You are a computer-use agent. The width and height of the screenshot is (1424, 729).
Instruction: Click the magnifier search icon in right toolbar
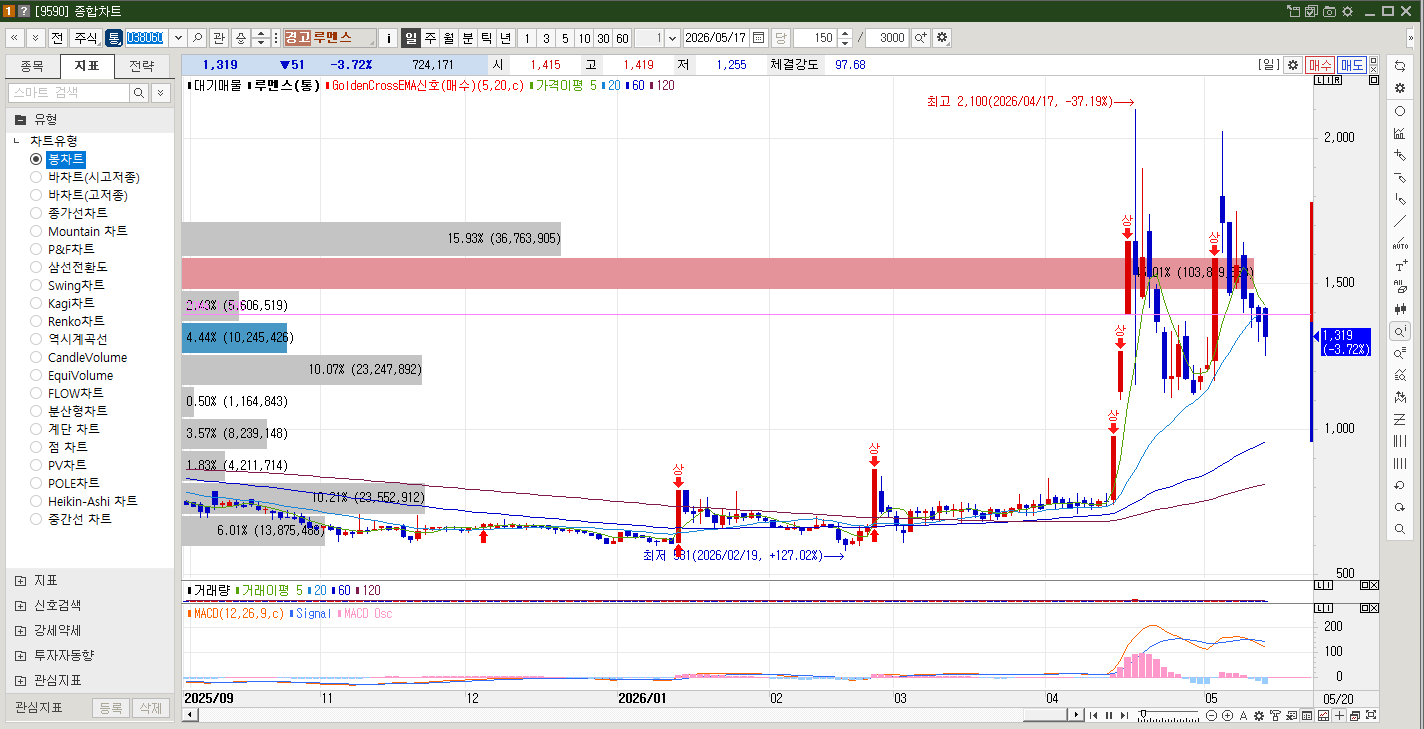pyautogui.click(x=1400, y=529)
